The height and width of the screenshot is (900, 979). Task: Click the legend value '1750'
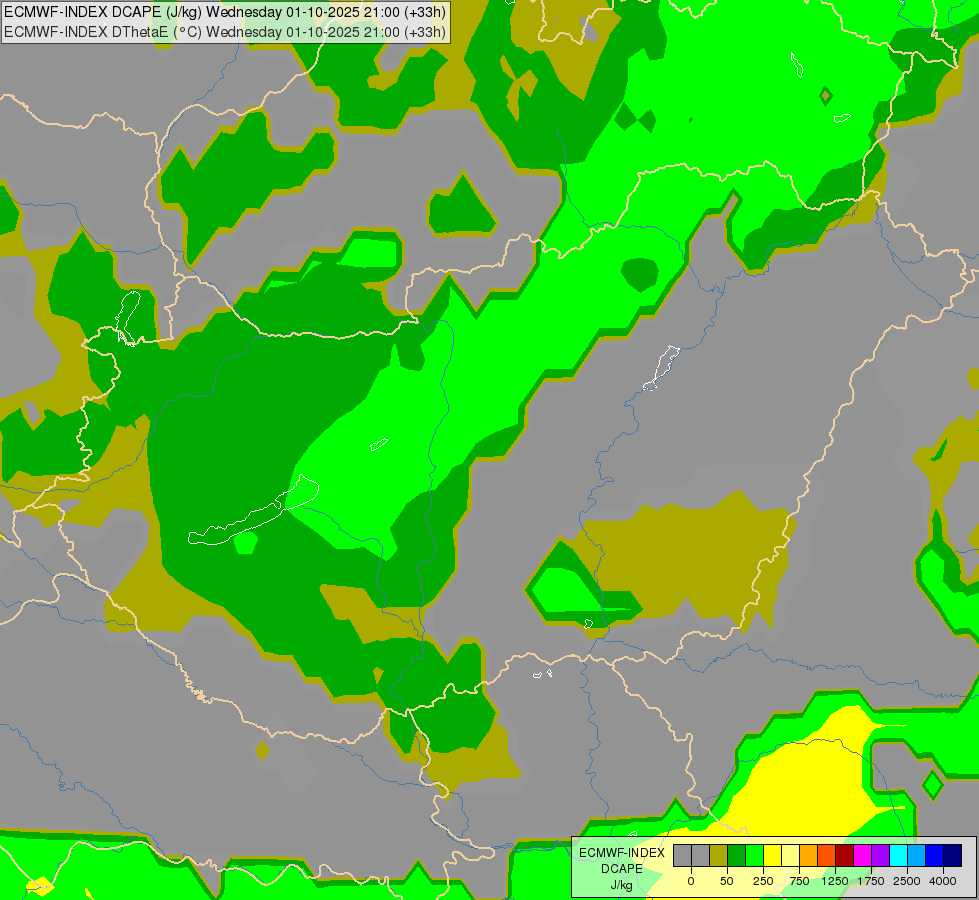point(871,881)
